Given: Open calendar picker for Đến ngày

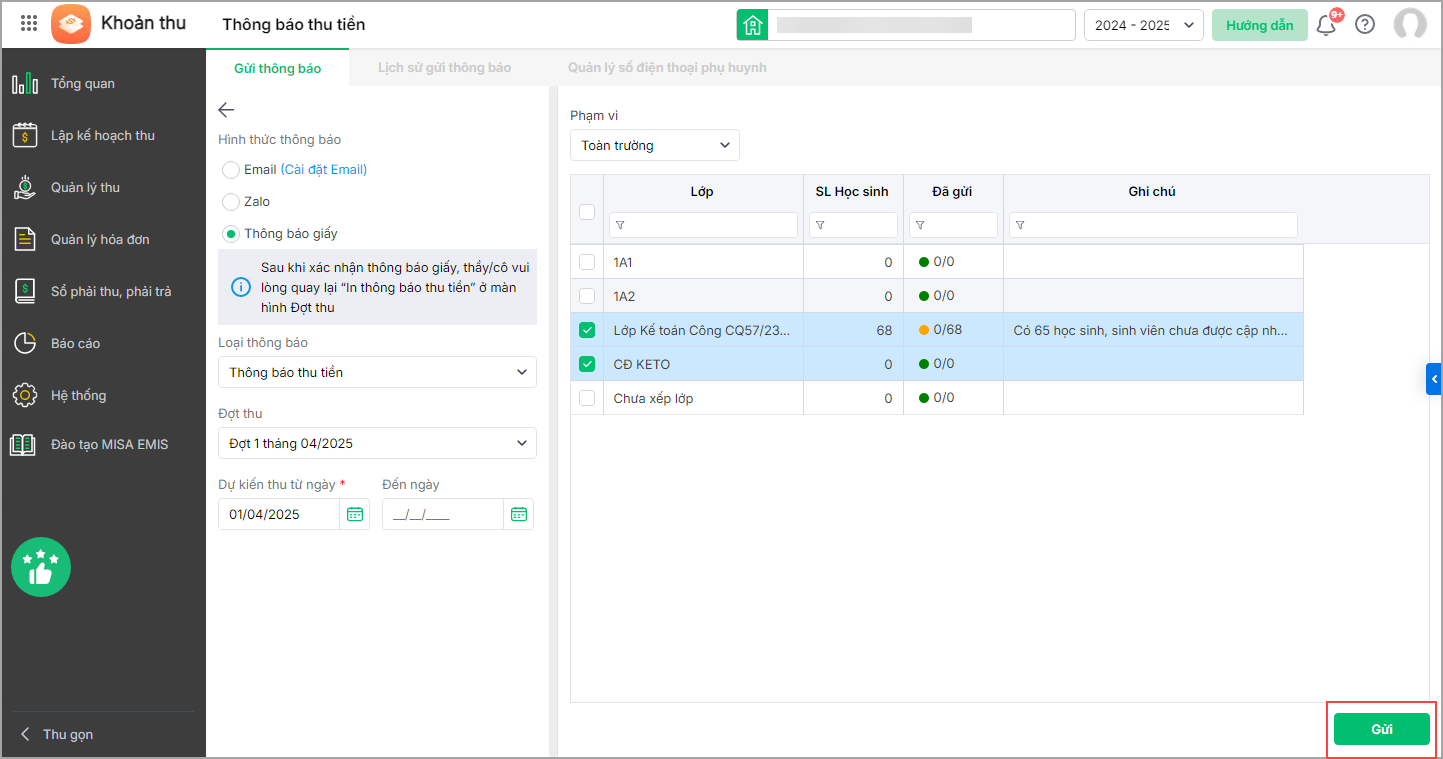Looking at the screenshot, I should coord(518,514).
